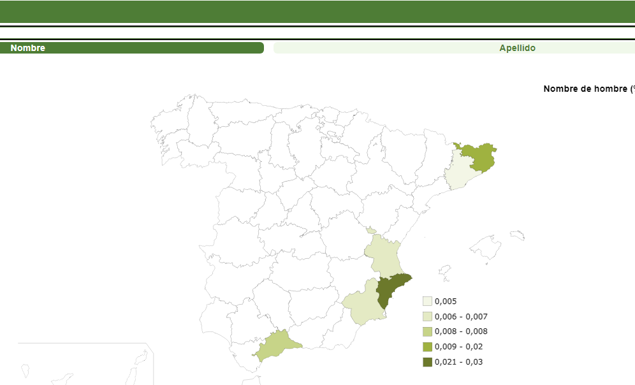Click the '0,021 - 0,03' legend label

coord(458,362)
